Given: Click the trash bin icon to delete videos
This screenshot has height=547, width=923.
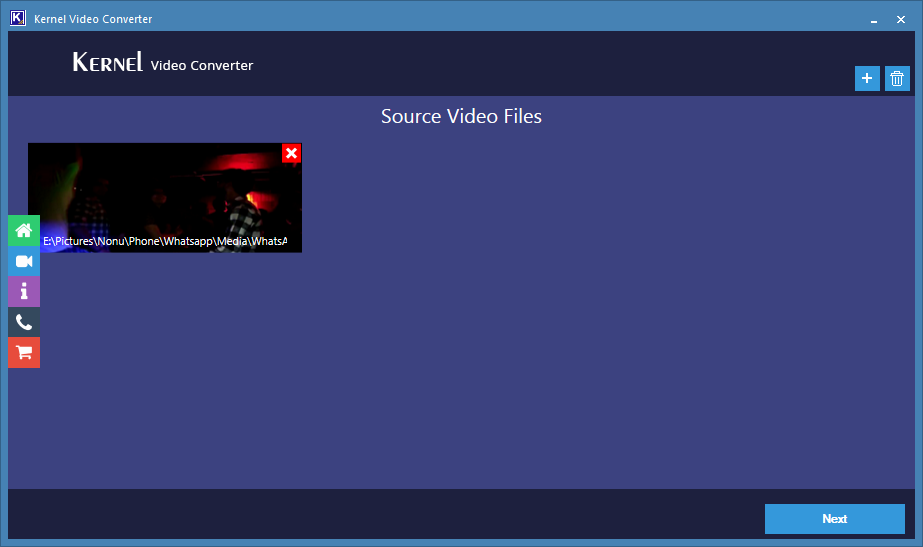Looking at the screenshot, I should 897,79.
